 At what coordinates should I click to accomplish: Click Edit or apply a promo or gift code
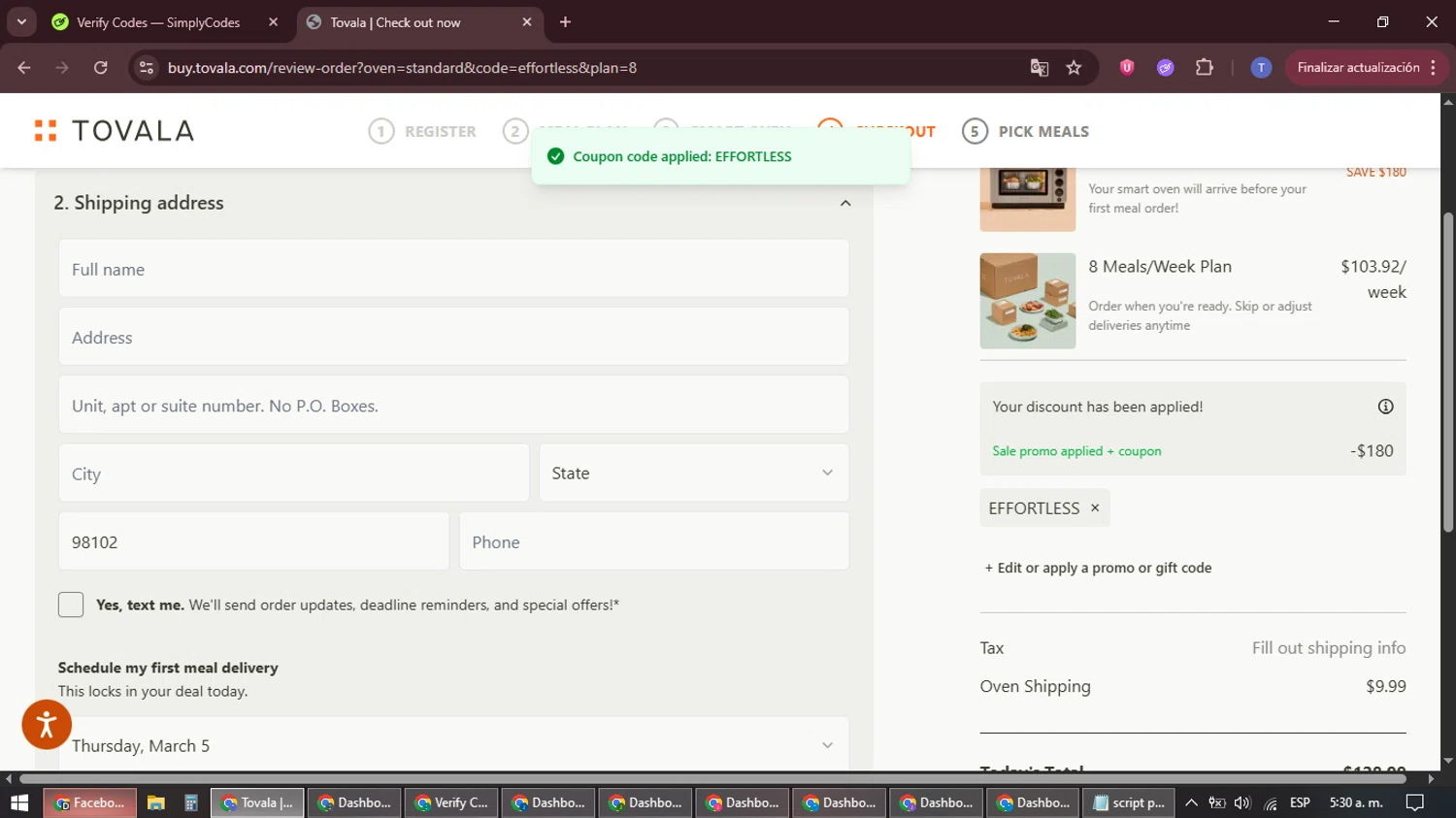[1098, 568]
